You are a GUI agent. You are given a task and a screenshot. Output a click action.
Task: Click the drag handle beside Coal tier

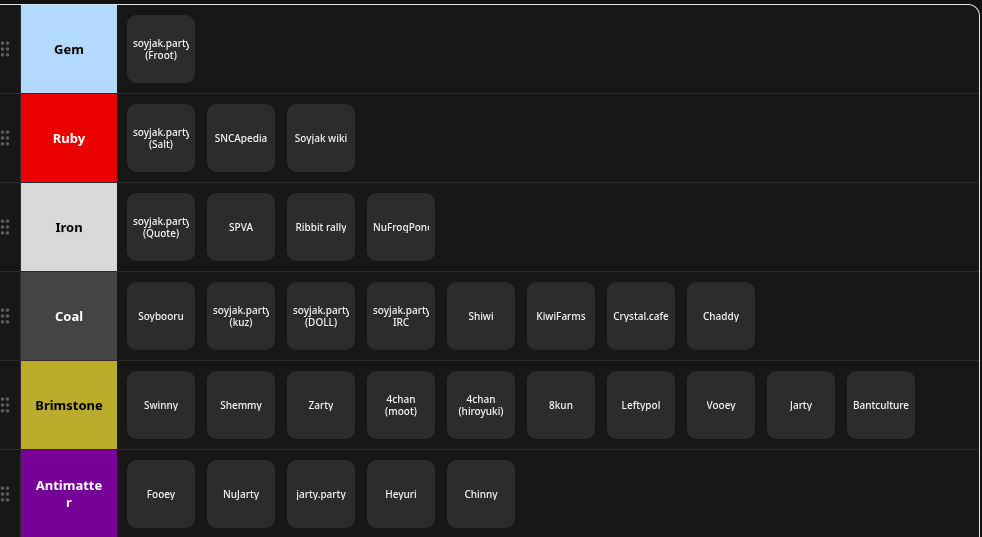pos(5,316)
